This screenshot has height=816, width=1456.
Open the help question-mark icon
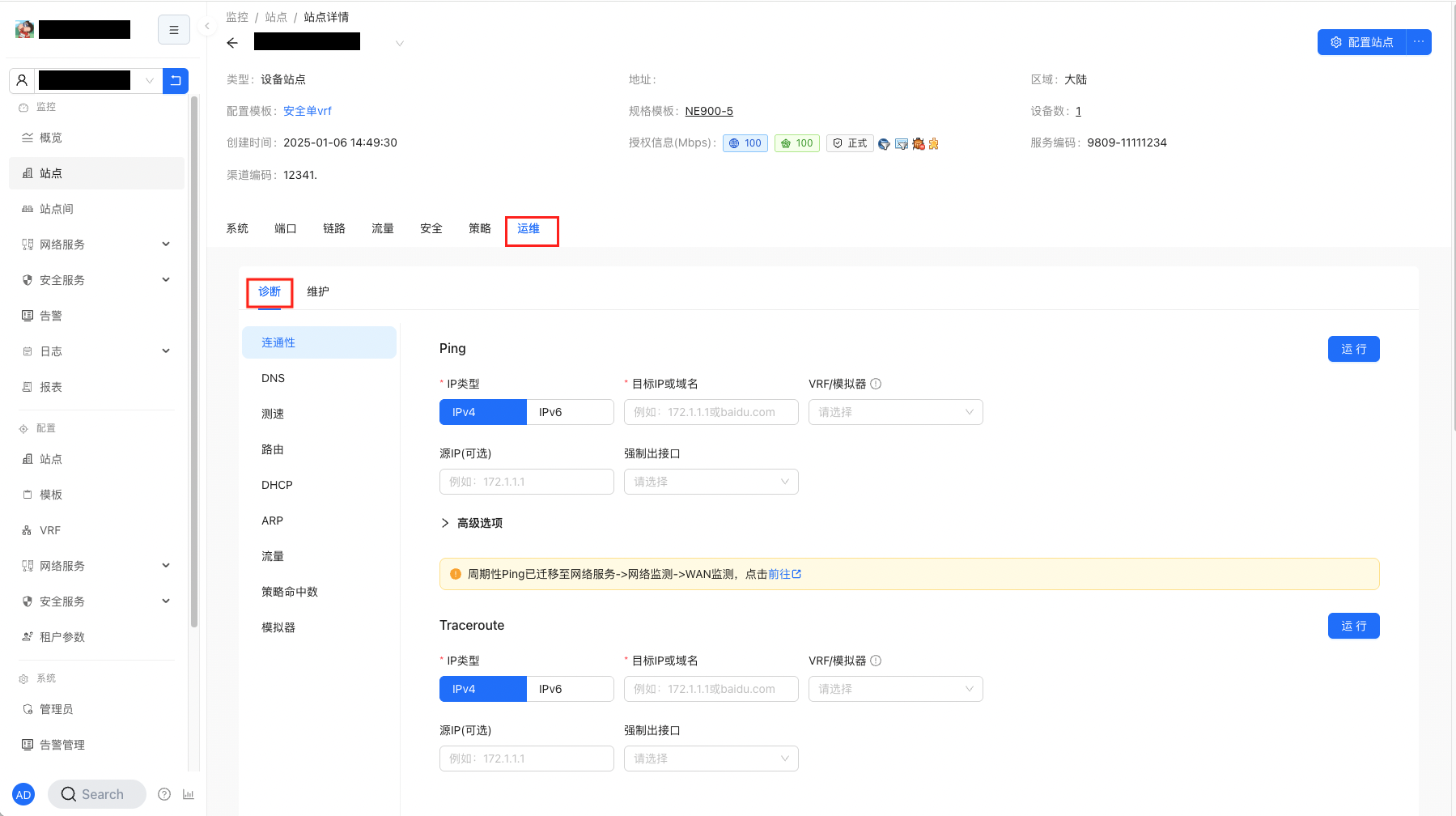[164, 794]
